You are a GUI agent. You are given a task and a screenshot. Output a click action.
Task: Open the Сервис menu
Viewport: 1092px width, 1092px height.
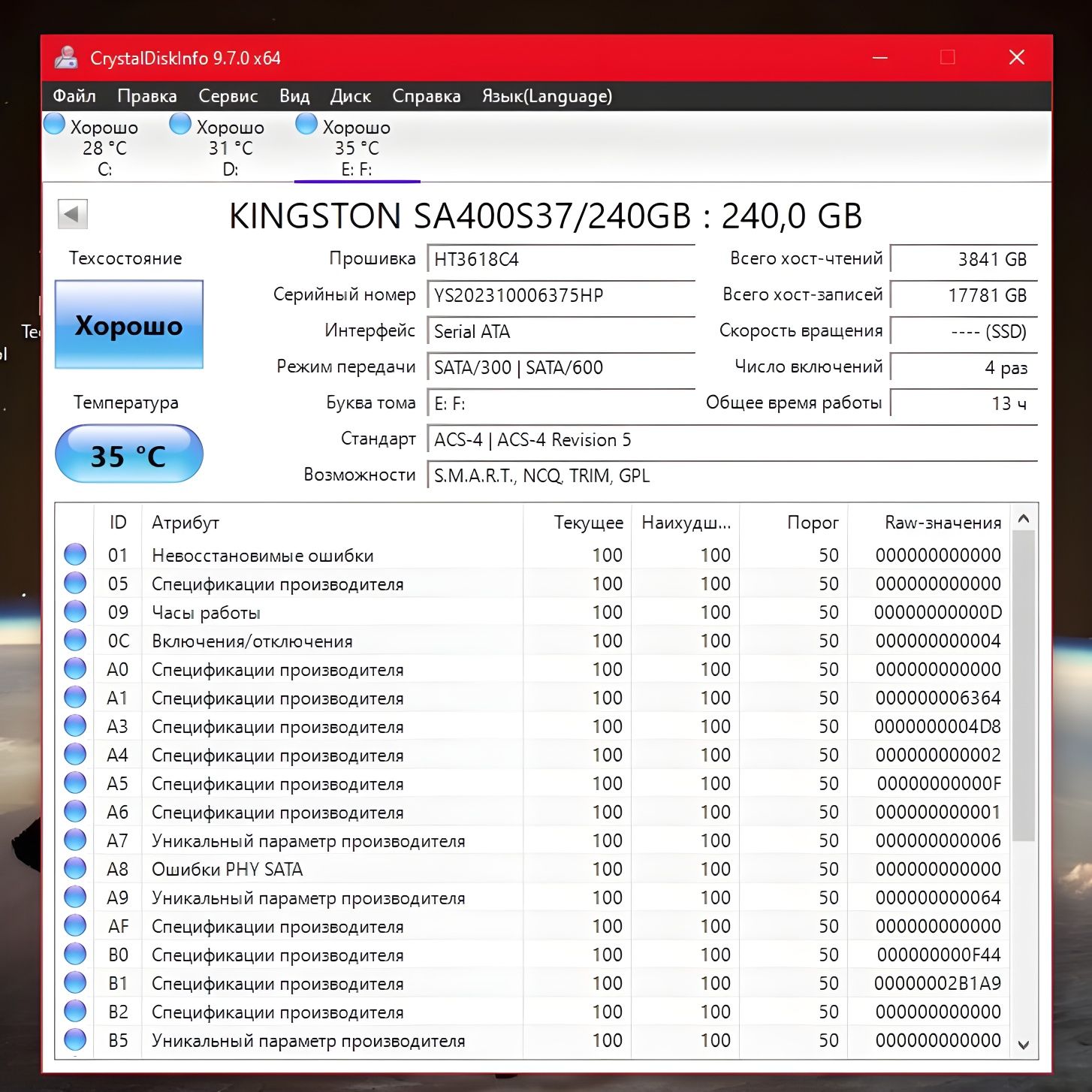coord(228,96)
